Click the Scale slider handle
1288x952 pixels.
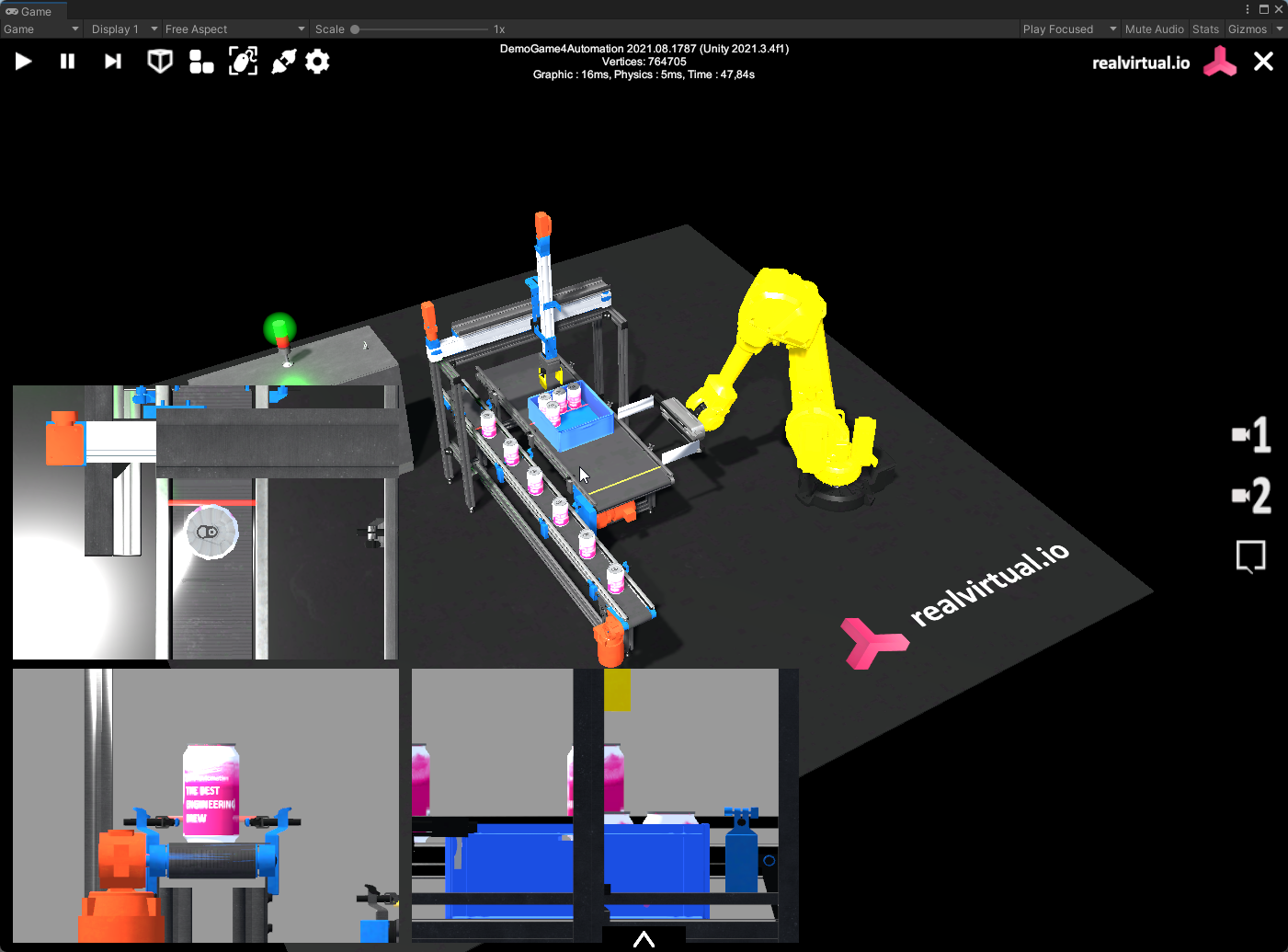pyautogui.click(x=355, y=29)
